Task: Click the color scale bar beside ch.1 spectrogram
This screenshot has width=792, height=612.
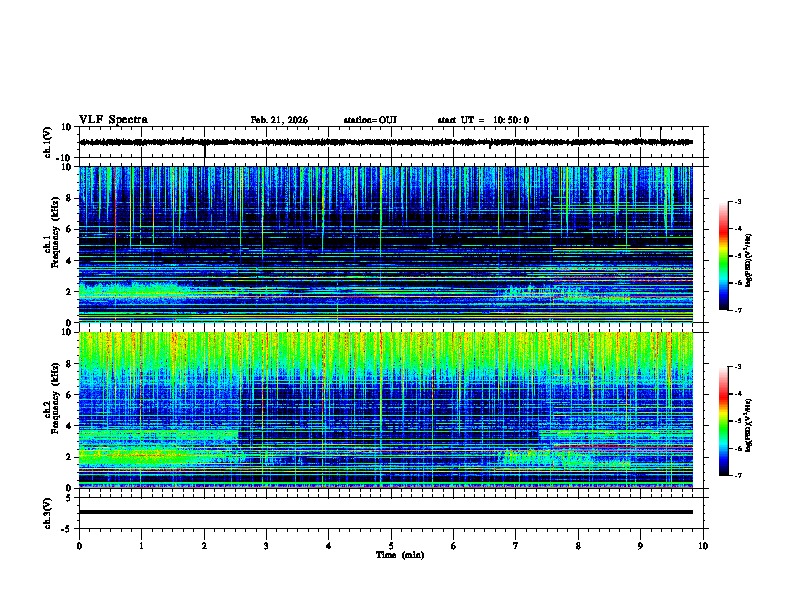Action: tap(723, 256)
